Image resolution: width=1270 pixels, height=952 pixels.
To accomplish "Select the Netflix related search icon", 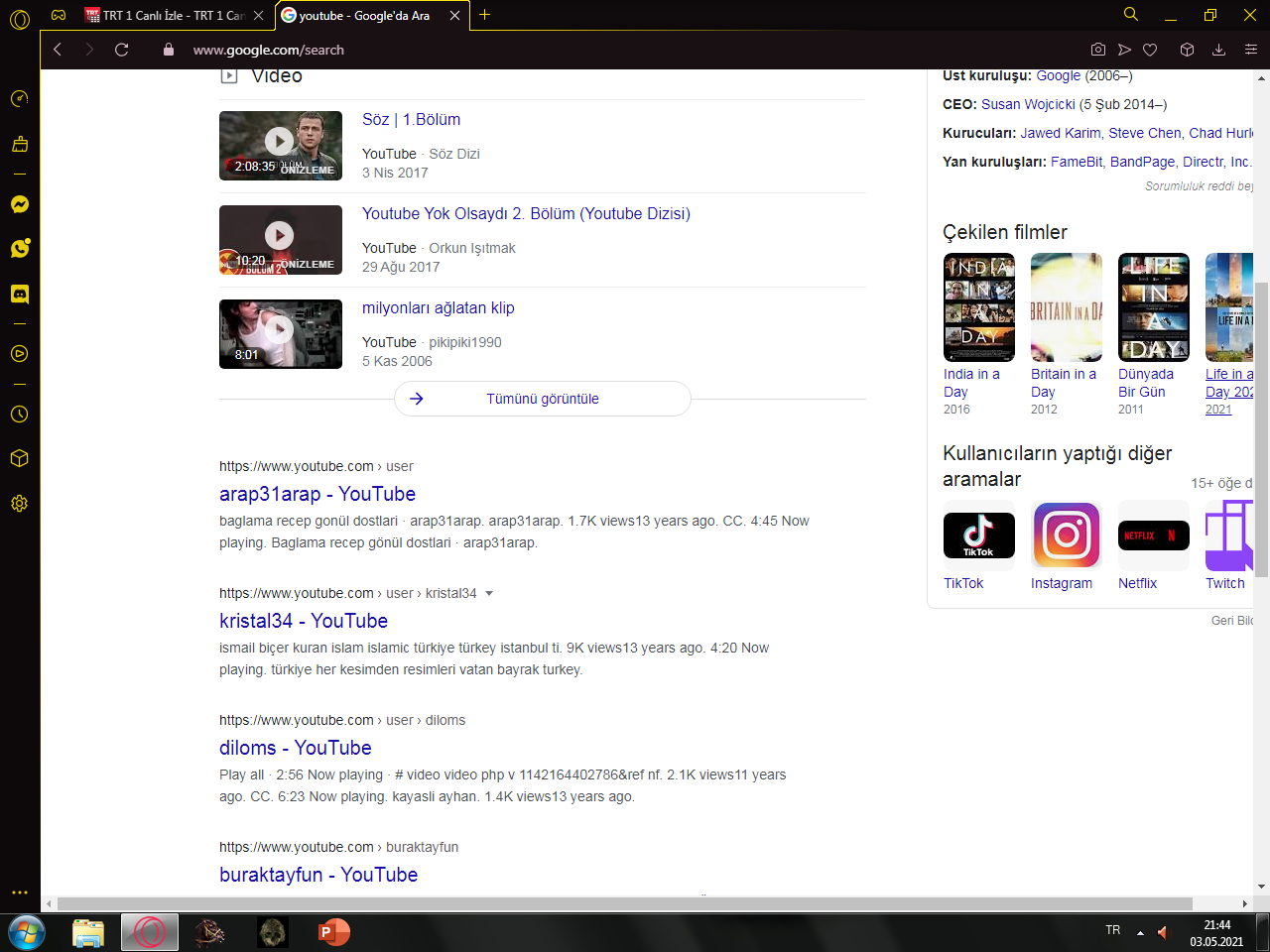I will 1154,535.
